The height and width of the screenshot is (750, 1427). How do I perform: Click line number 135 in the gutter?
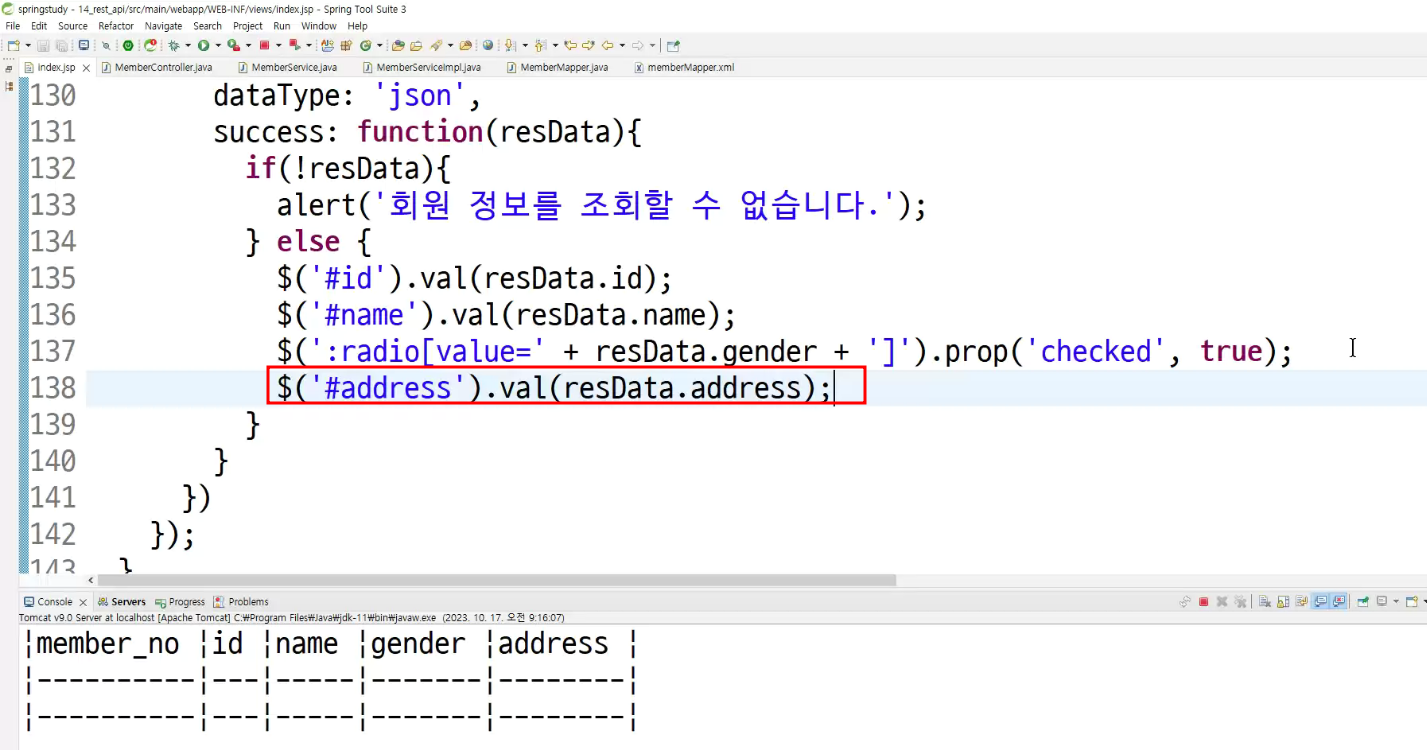pyautogui.click(x=53, y=277)
